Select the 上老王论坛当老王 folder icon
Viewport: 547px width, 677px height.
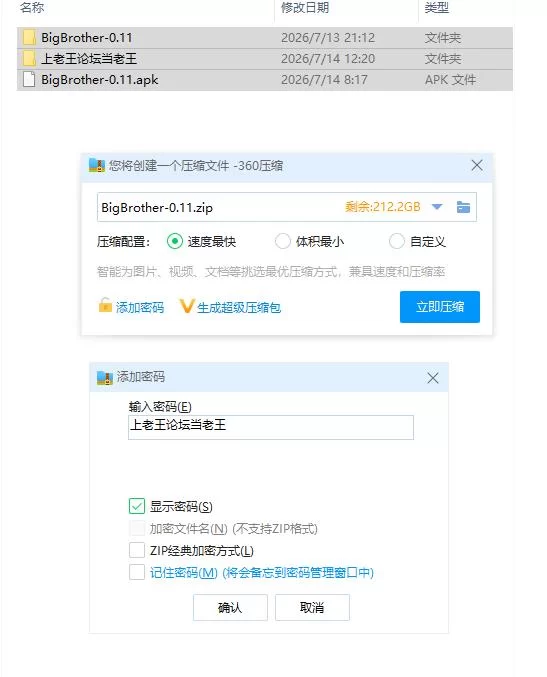29,58
